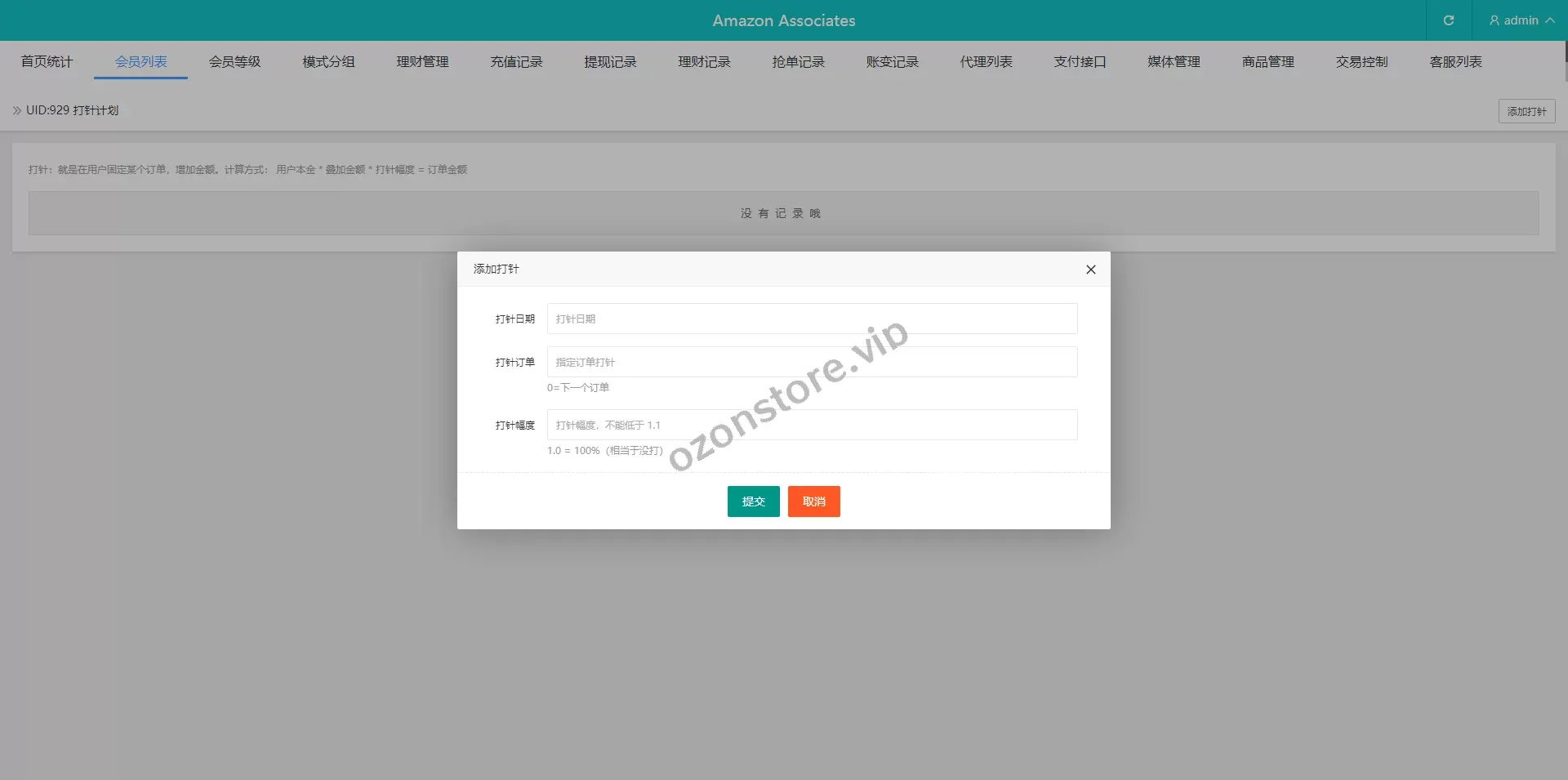The height and width of the screenshot is (780, 1568).
Task: Switch to the 支付接口 tab
Action: (x=1080, y=62)
